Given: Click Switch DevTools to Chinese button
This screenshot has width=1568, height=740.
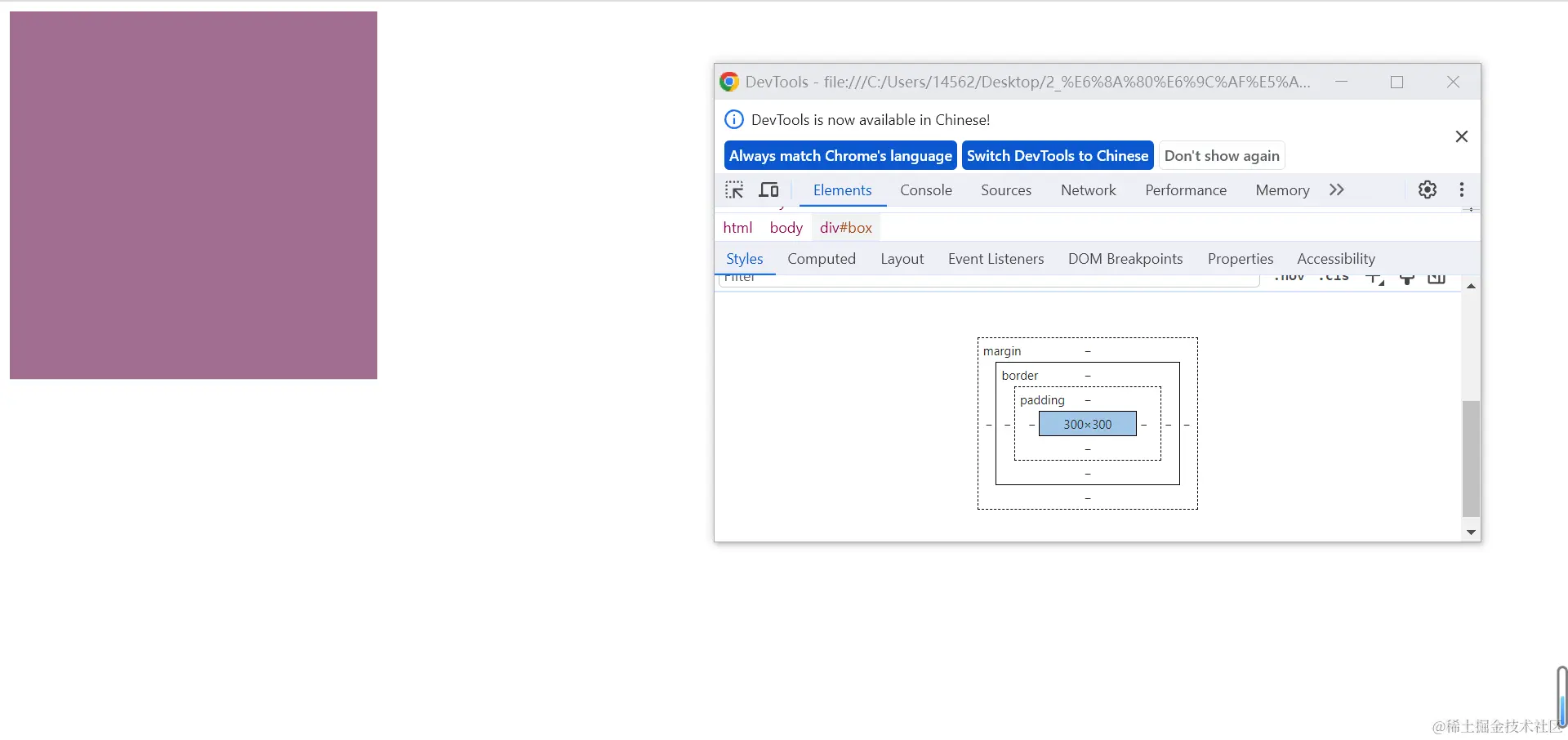Looking at the screenshot, I should point(1058,156).
